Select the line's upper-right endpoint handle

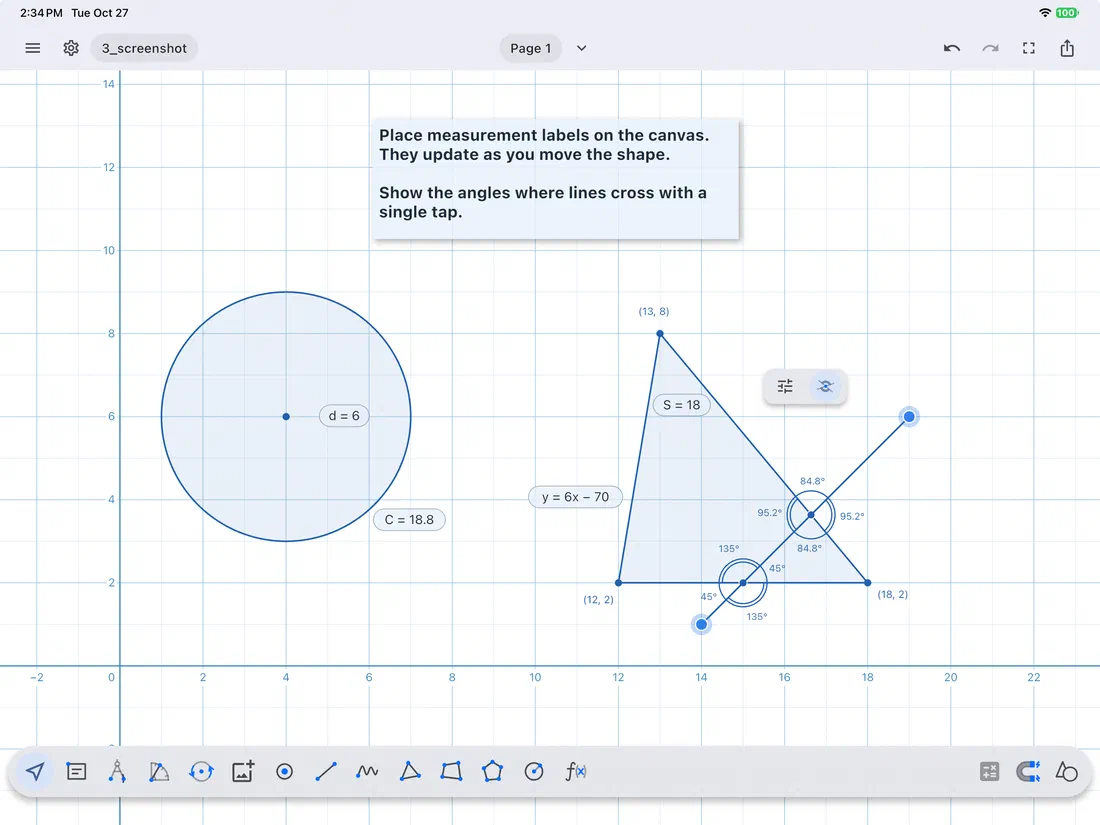pyautogui.click(x=909, y=417)
